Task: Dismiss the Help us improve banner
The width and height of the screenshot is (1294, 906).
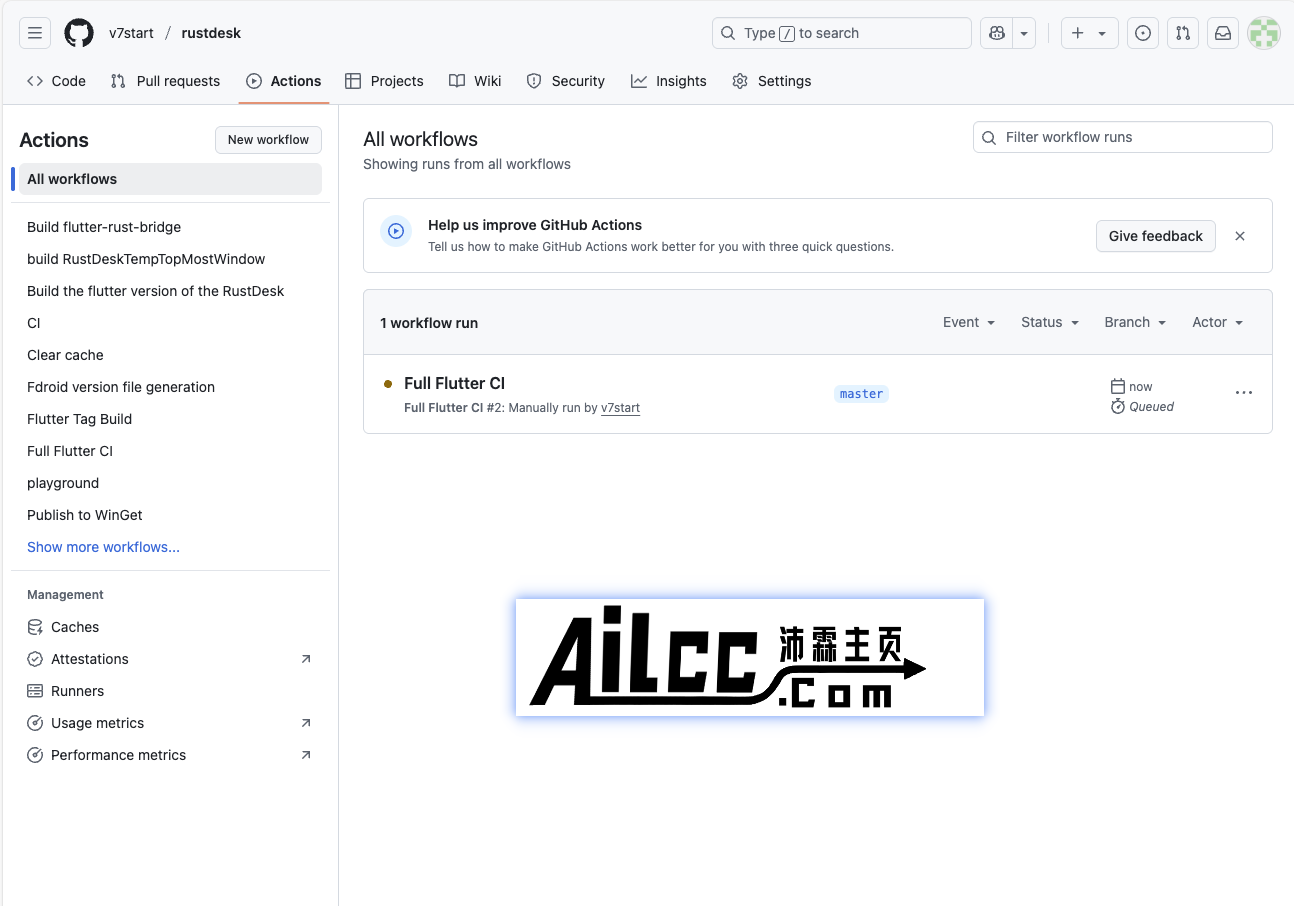Action: [1240, 236]
